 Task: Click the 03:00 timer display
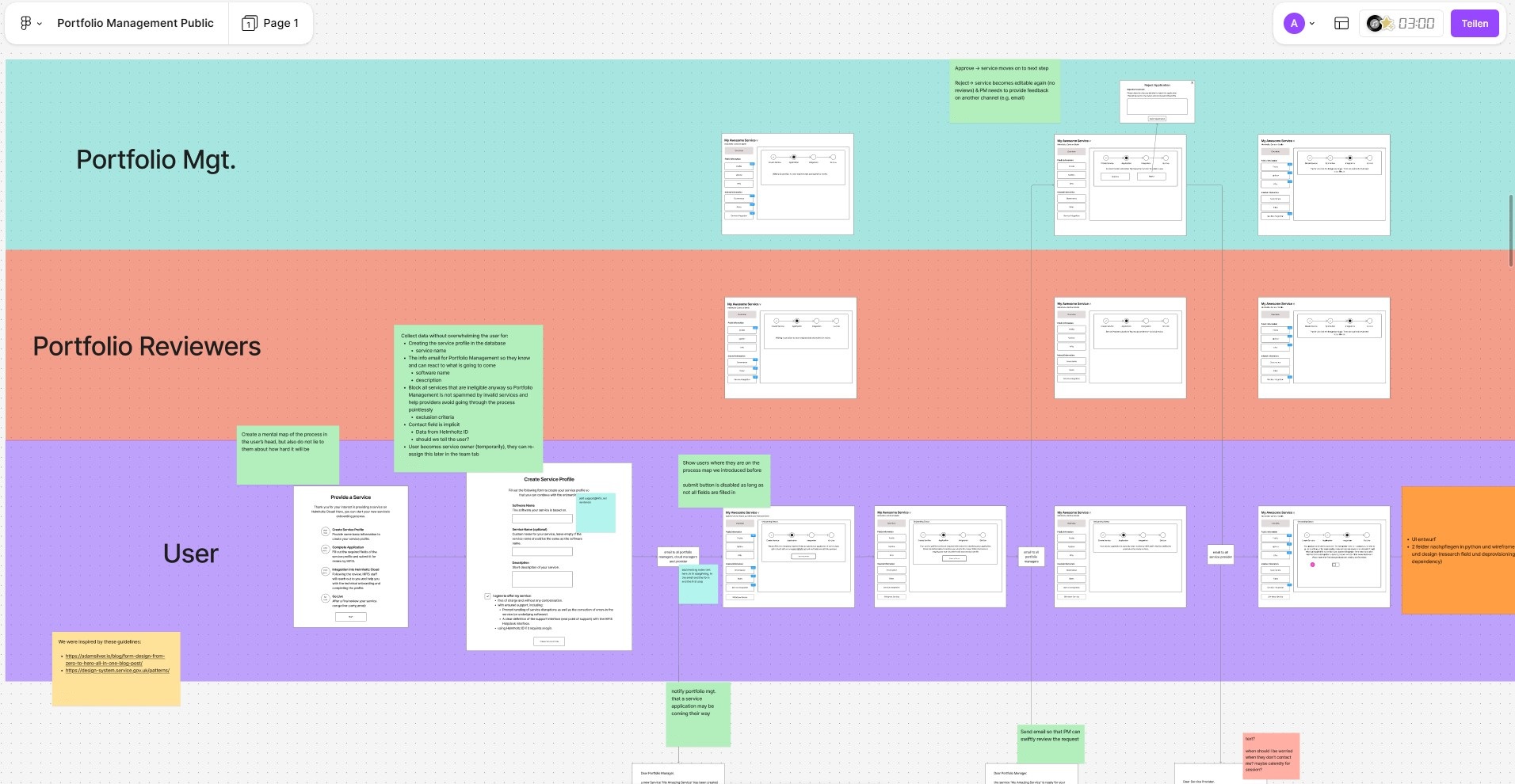1416,23
